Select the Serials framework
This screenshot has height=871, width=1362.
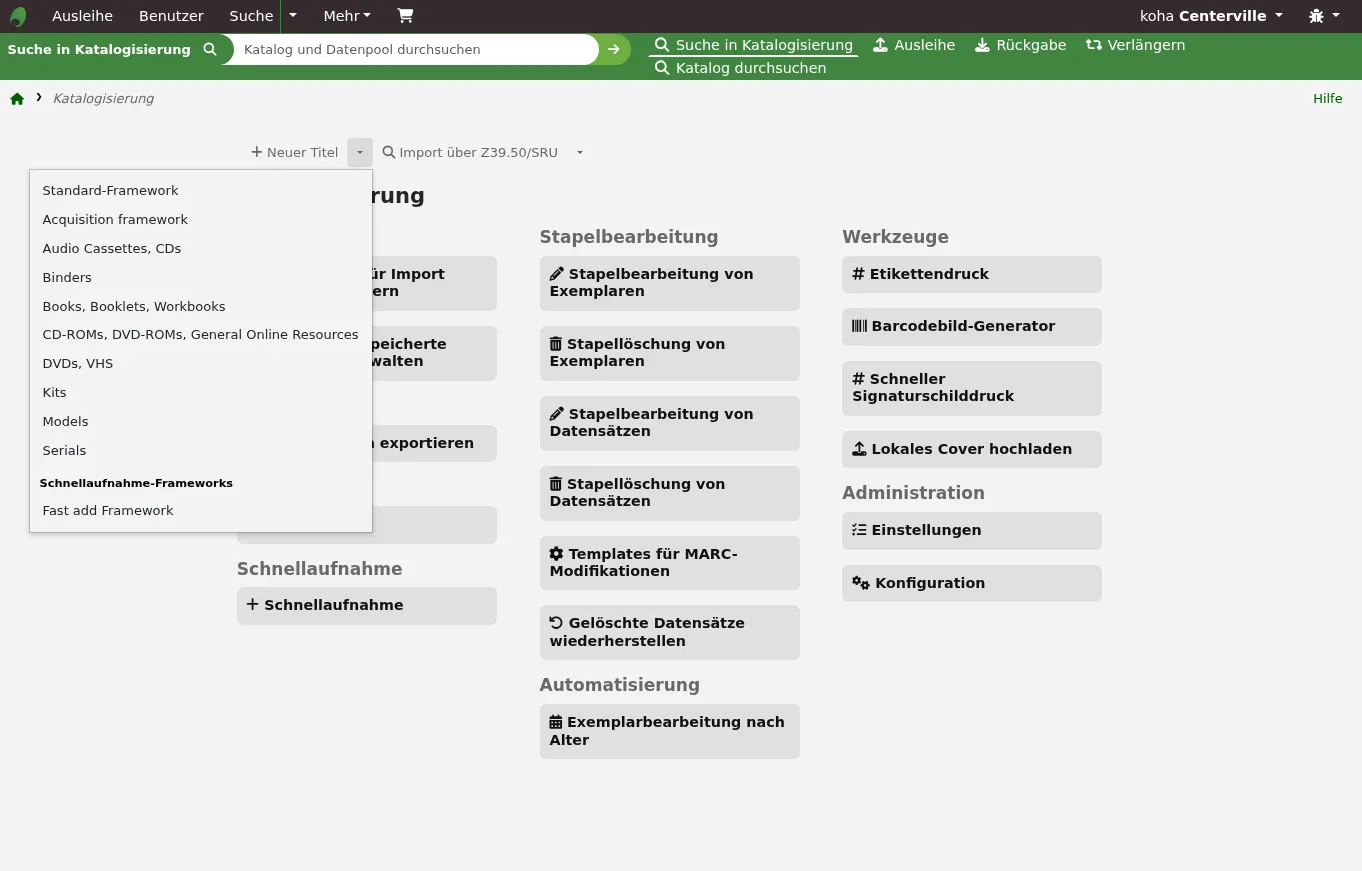[201, 450]
